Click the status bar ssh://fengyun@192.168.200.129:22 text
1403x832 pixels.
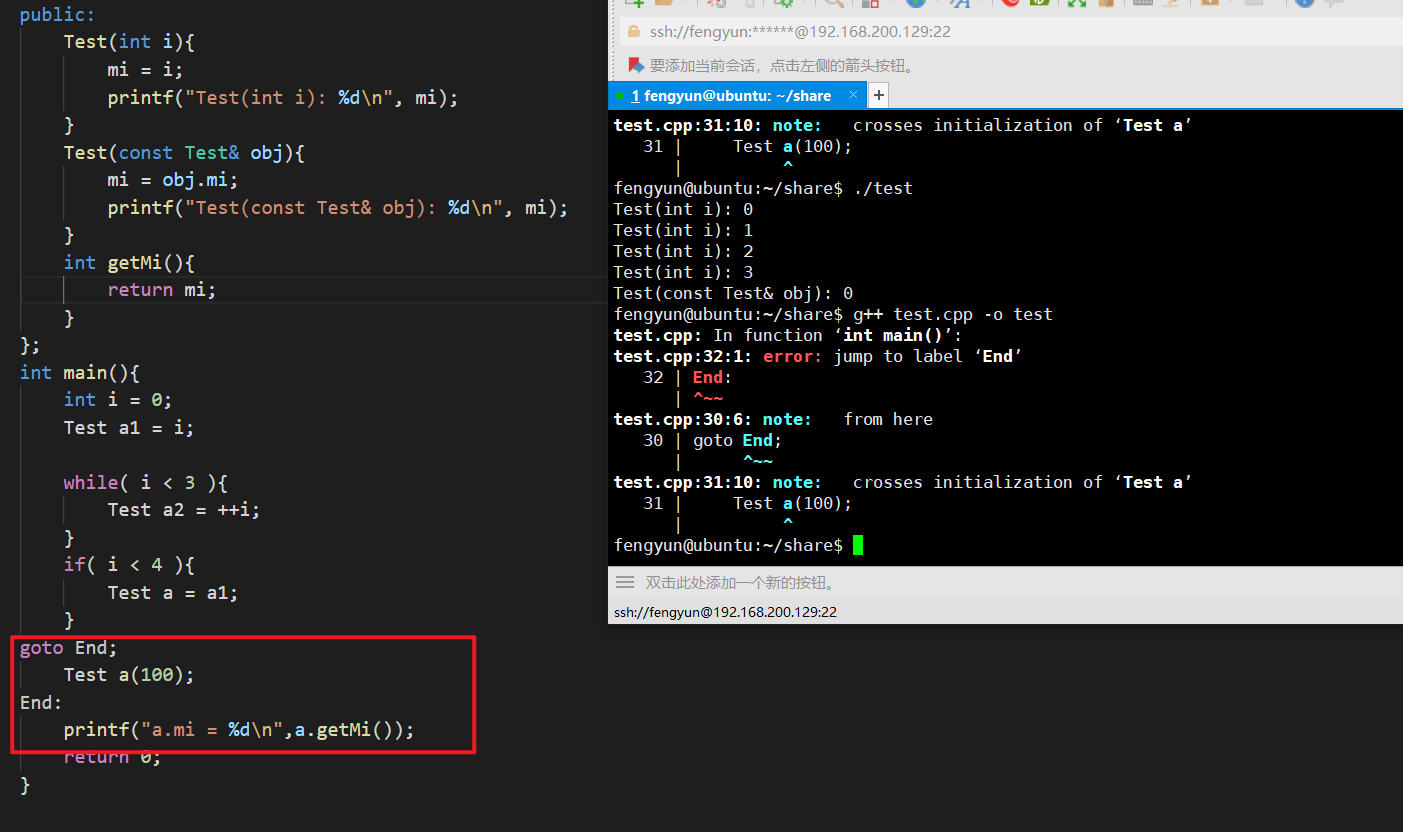click(725, 611)
